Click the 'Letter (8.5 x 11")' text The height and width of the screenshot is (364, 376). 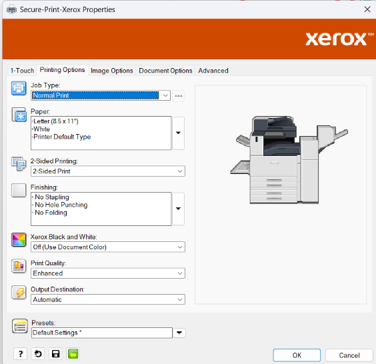(55, 121)
